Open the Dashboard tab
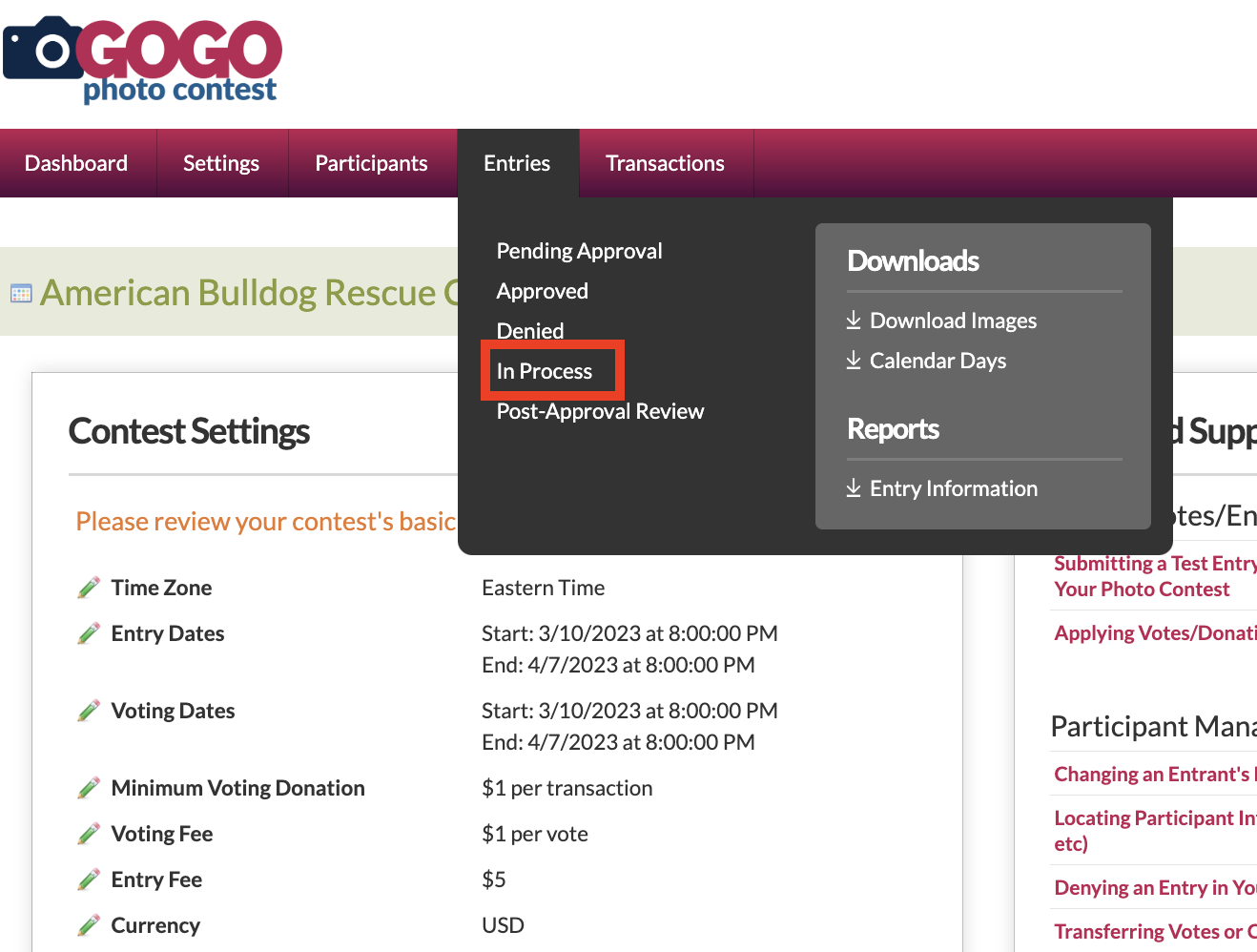This screenshot has width=1257, height=952. pos(76,163)
